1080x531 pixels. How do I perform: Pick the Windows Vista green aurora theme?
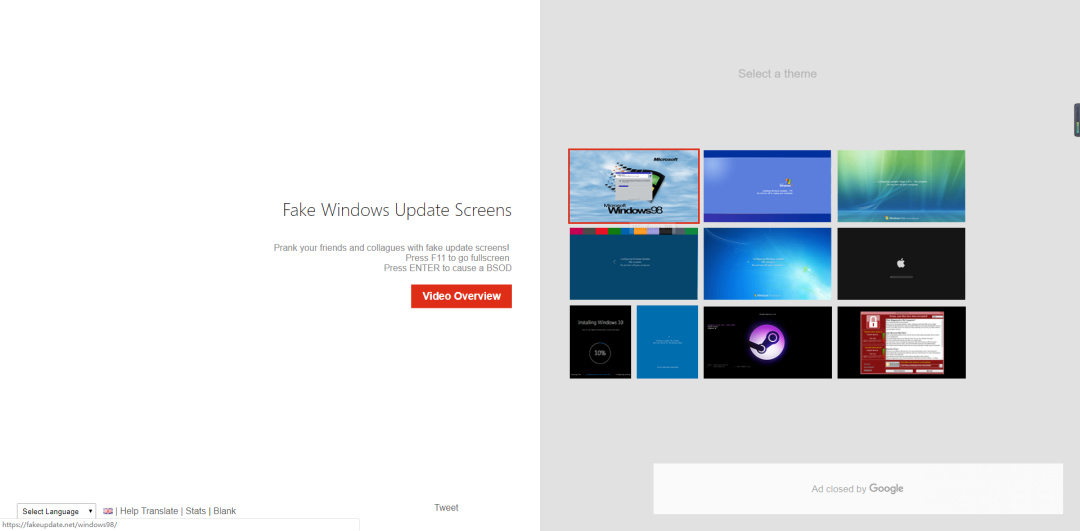pyautogui.click(x=901, y=186)
